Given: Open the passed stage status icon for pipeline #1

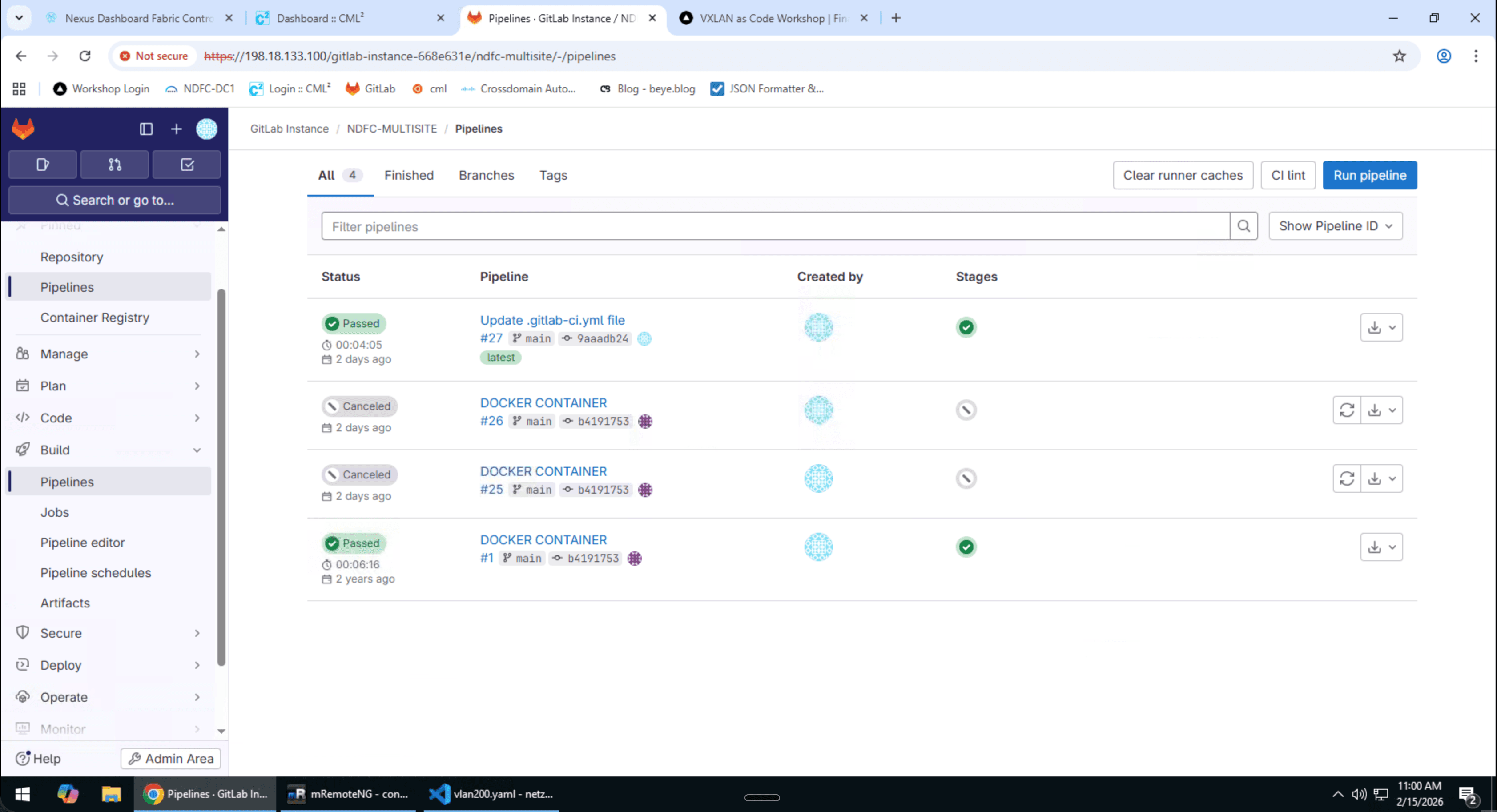Looking at the screenshot, I should tap(966, 547).
